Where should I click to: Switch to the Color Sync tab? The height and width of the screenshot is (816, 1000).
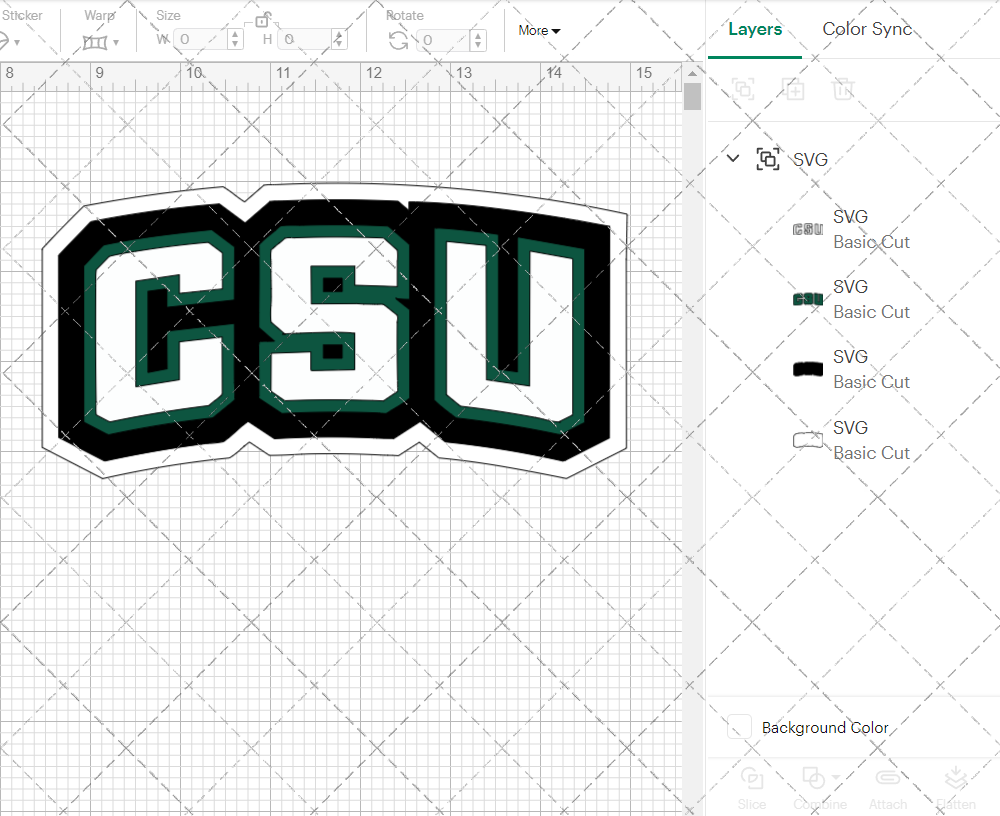coord(867,29)
